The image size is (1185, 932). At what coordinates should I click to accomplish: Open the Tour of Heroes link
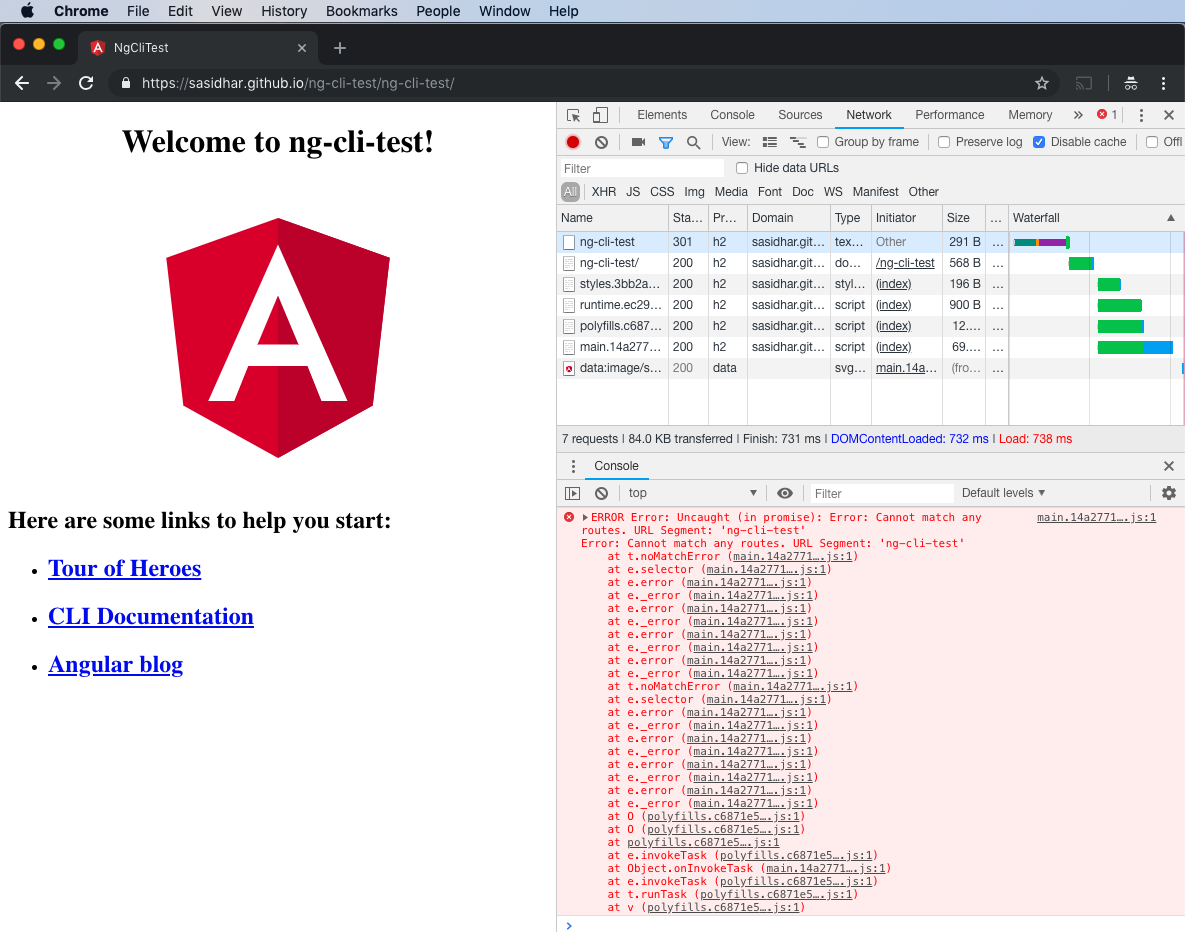click(125, 568)
